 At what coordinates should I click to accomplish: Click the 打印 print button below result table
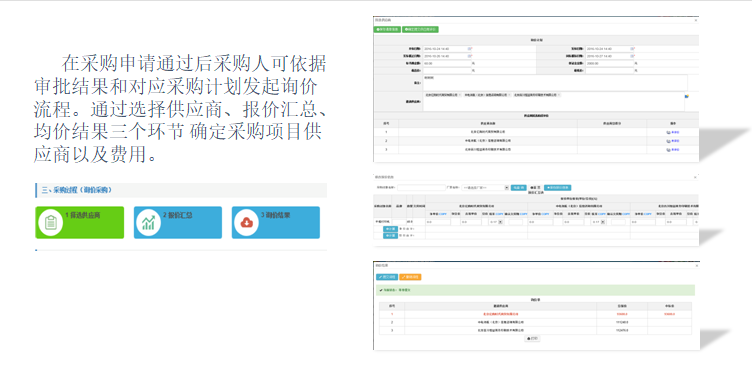(532, 338)
